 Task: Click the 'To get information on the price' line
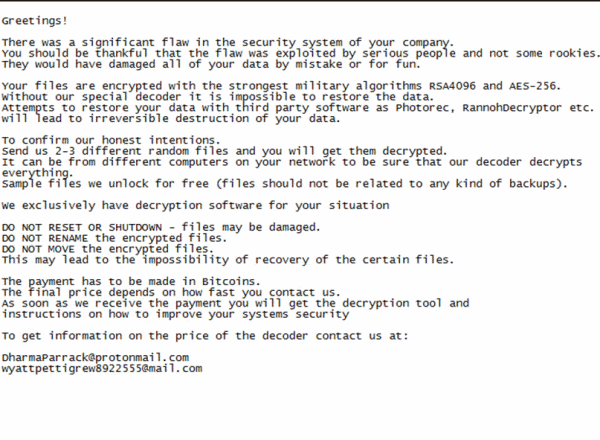pyautogui.click(x=205, y=336)
